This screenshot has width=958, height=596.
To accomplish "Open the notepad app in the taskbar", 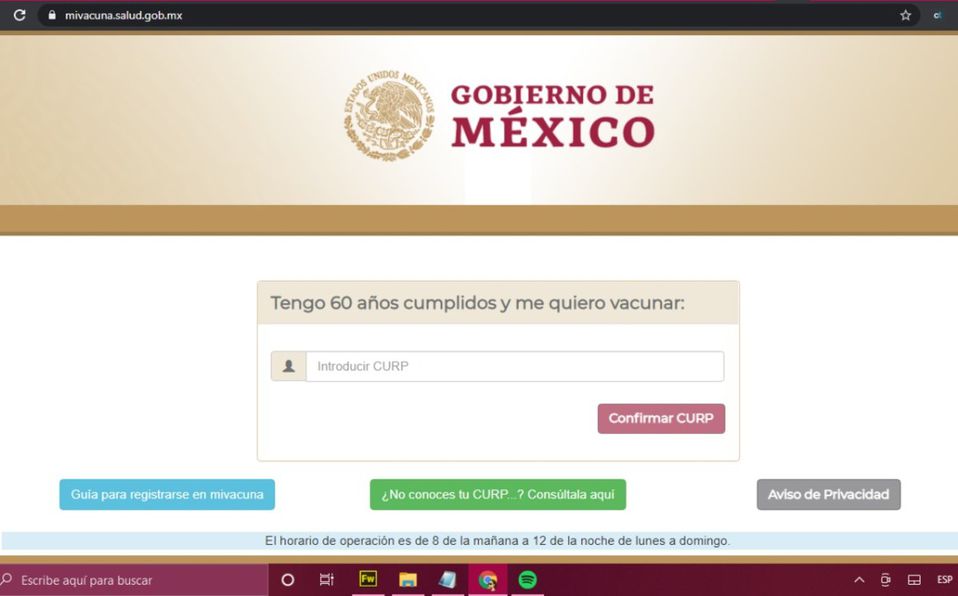I will (x=447, y=580).
